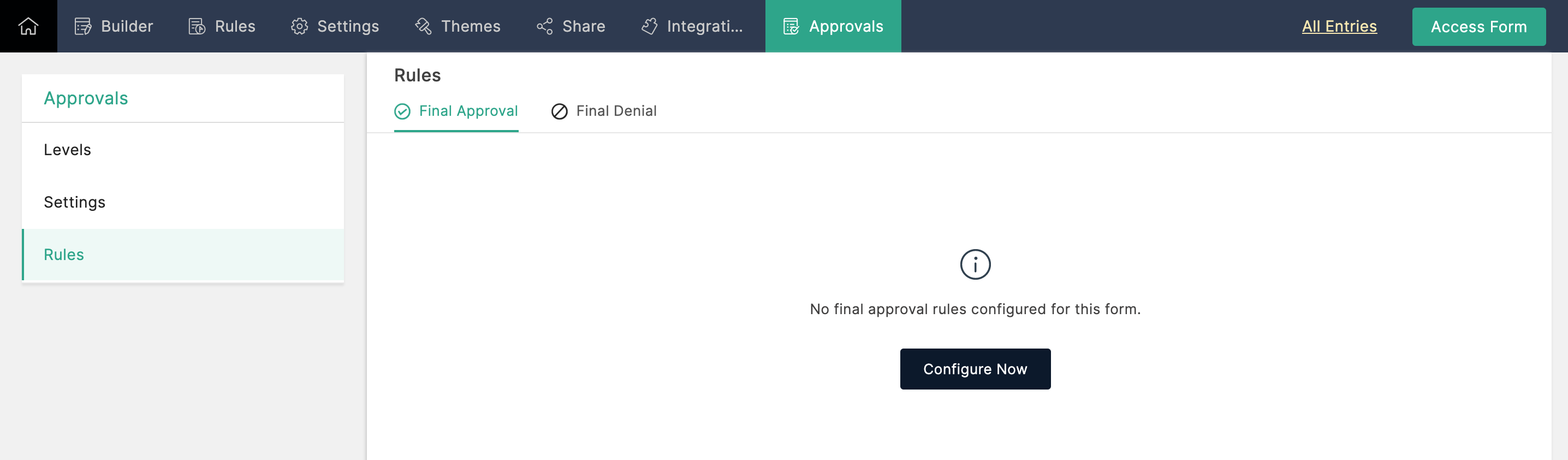Click the Final Denial prohibited icon
The width and height of the screenshot is (1568, 460).
coord(560,111)
